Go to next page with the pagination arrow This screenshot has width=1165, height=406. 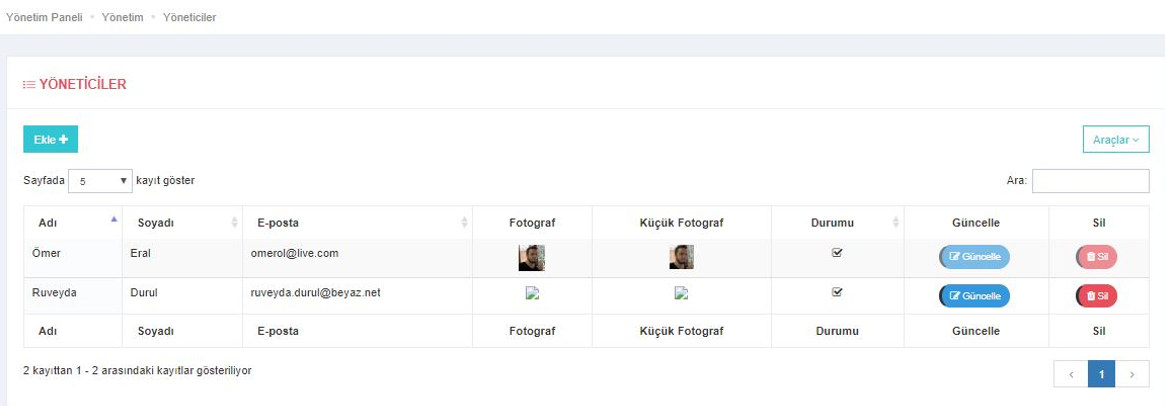tap(1132, 375)
